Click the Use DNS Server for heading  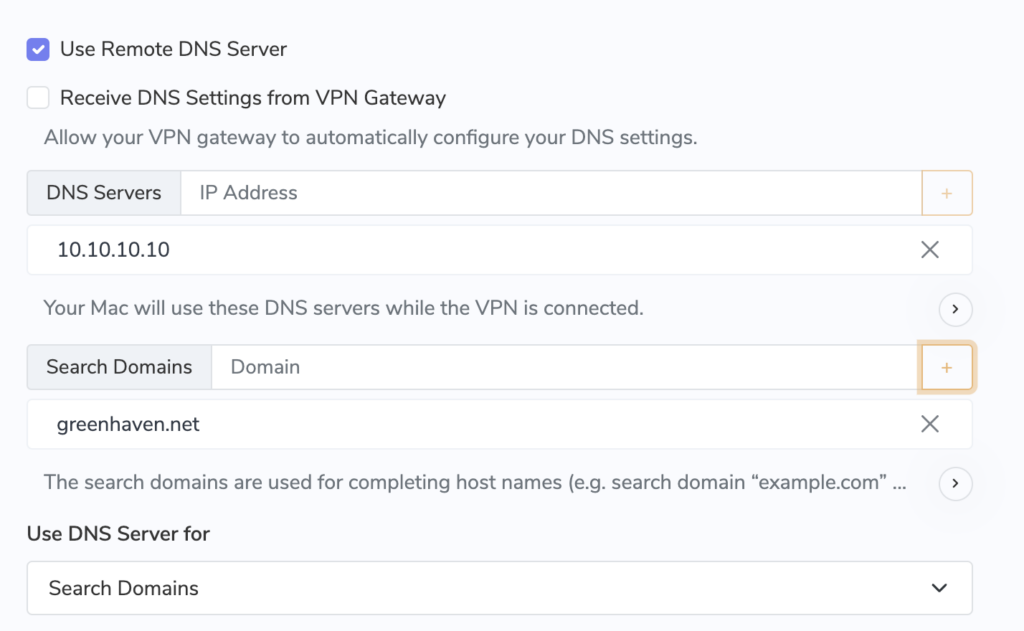(x=118, y=533)
